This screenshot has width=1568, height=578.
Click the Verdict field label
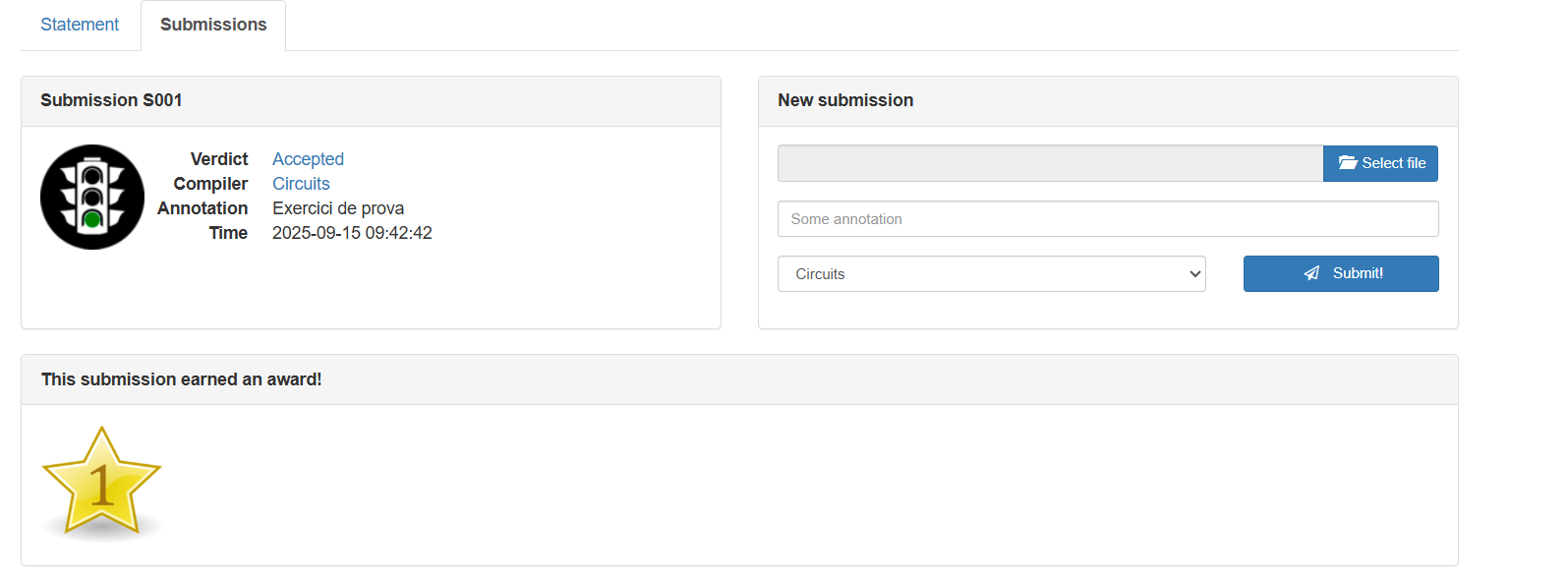coord(219,159)
